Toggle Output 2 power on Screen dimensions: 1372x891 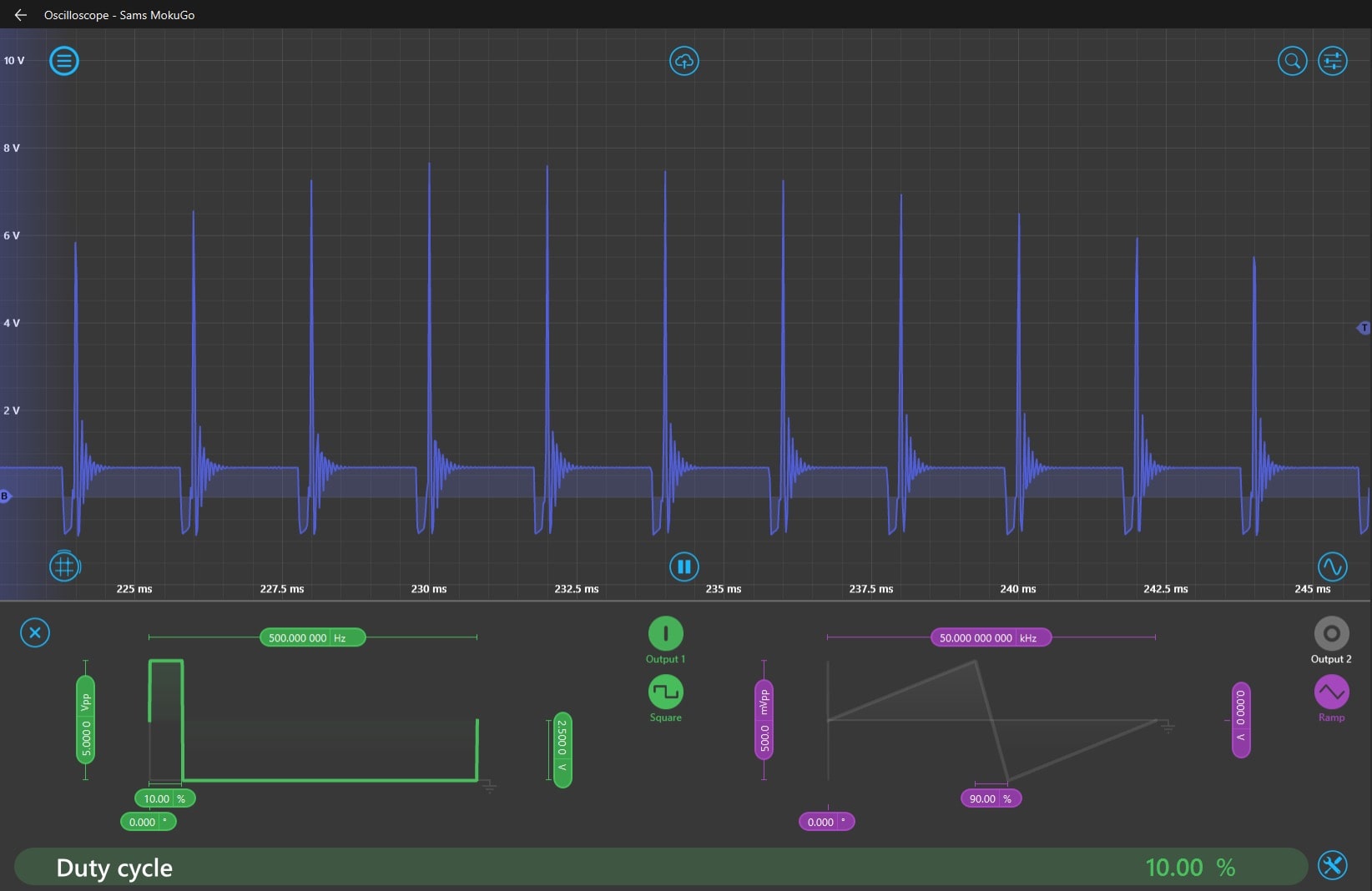1331,633
